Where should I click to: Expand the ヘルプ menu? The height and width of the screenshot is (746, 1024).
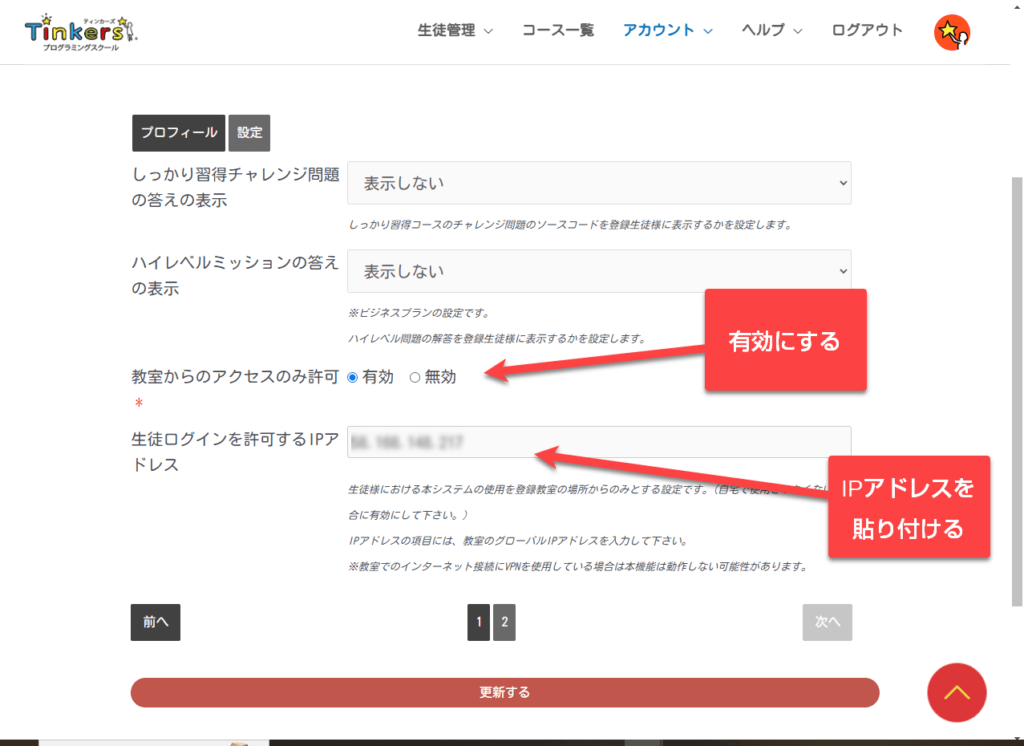pos(772,30)
